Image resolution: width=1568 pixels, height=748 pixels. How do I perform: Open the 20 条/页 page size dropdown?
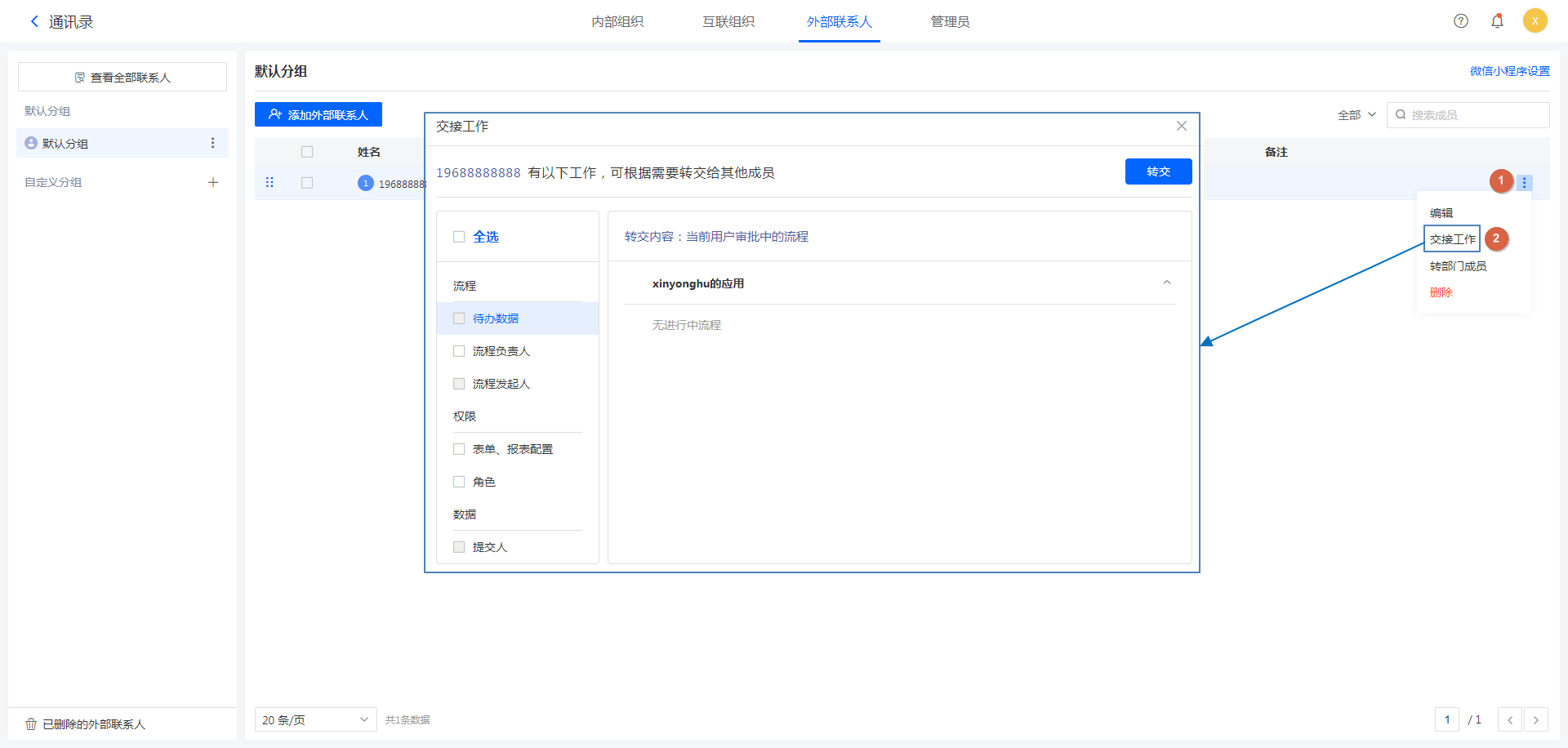(x=315, y=719)
